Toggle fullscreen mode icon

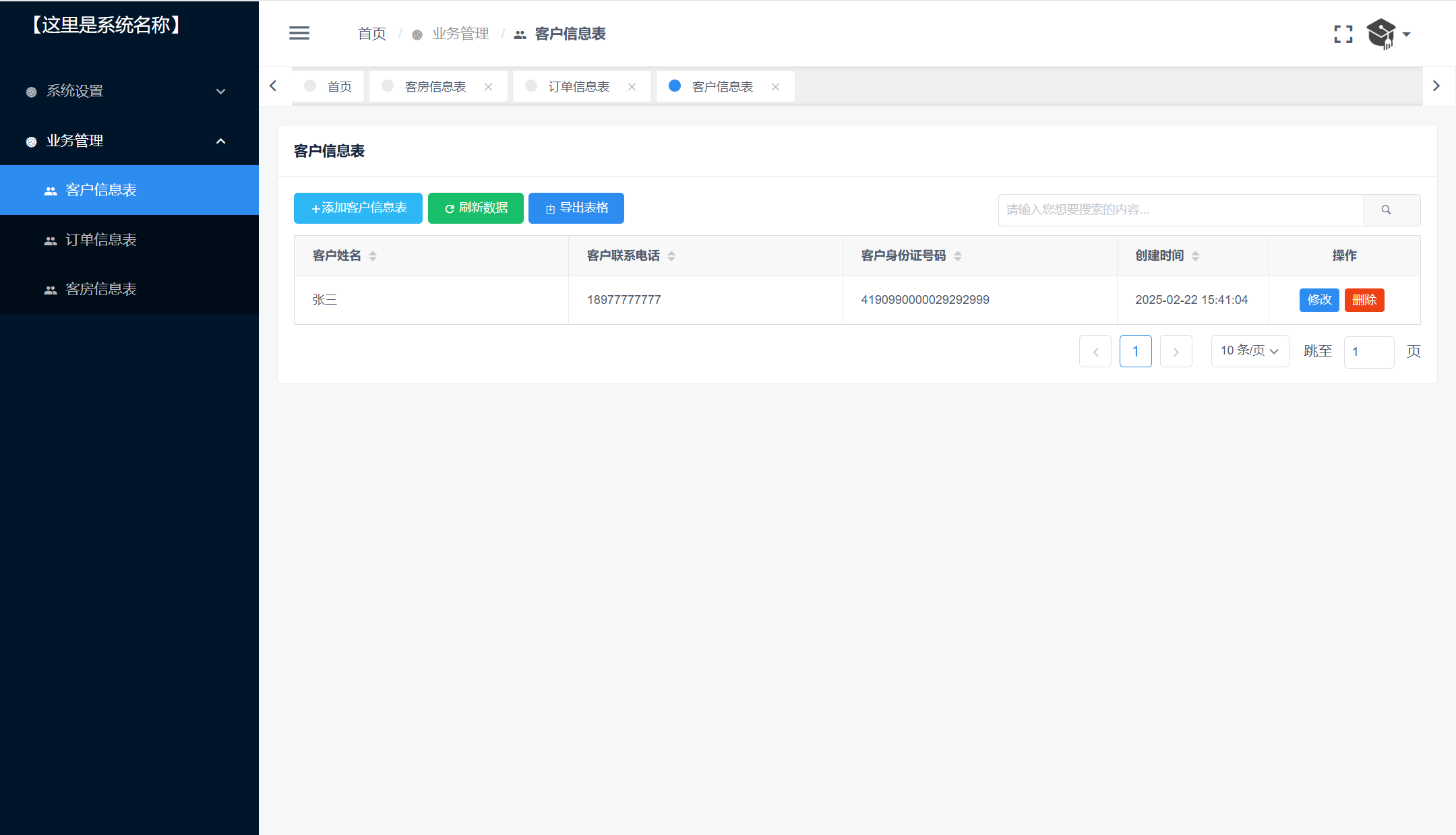(1343, 34)
